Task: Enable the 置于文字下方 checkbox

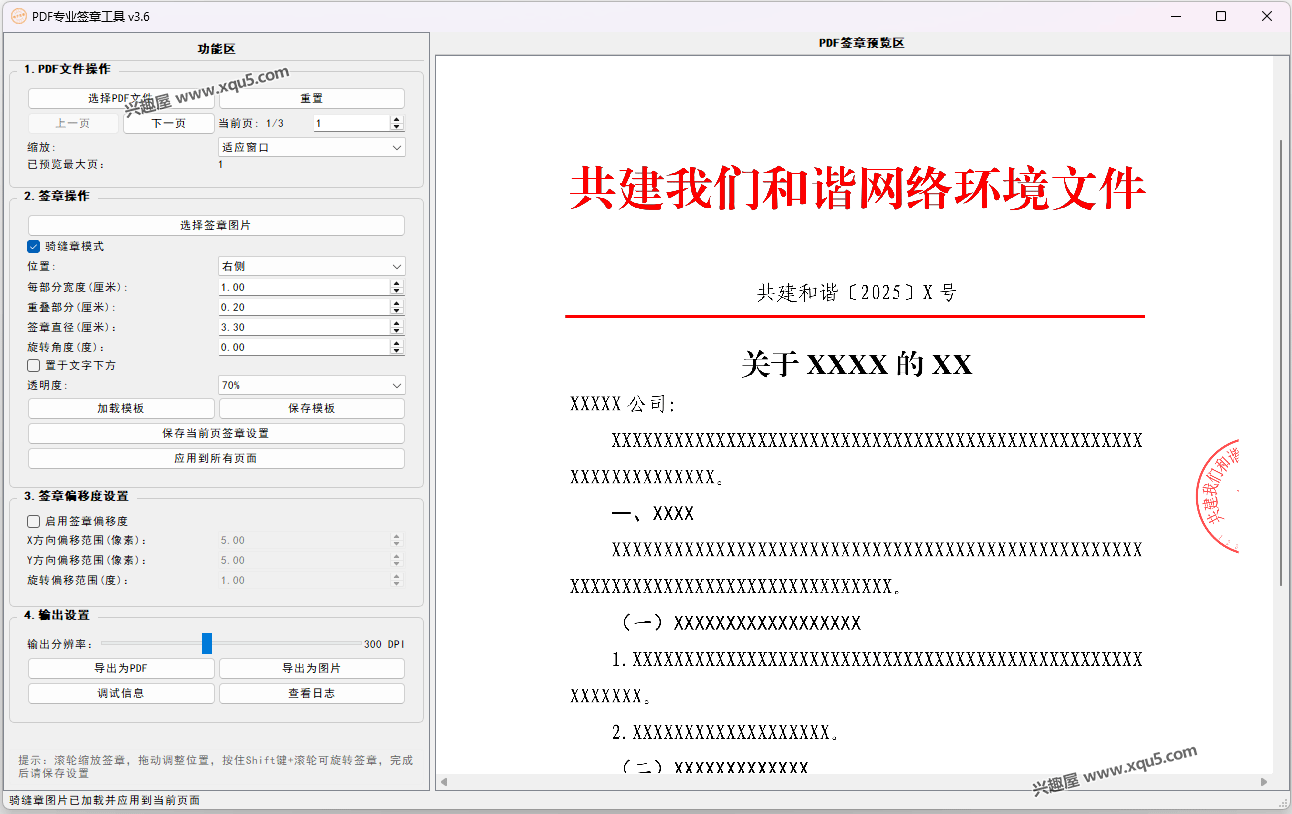Action: coord(34,366)
